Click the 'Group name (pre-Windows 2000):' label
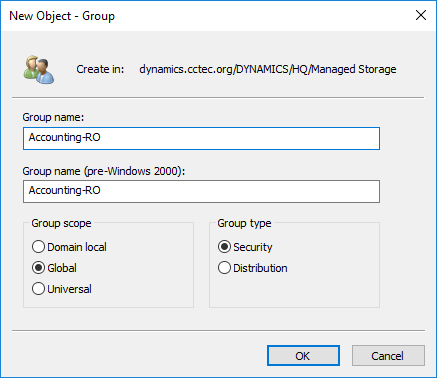This screenshot has height=378, width=437. 104,171
